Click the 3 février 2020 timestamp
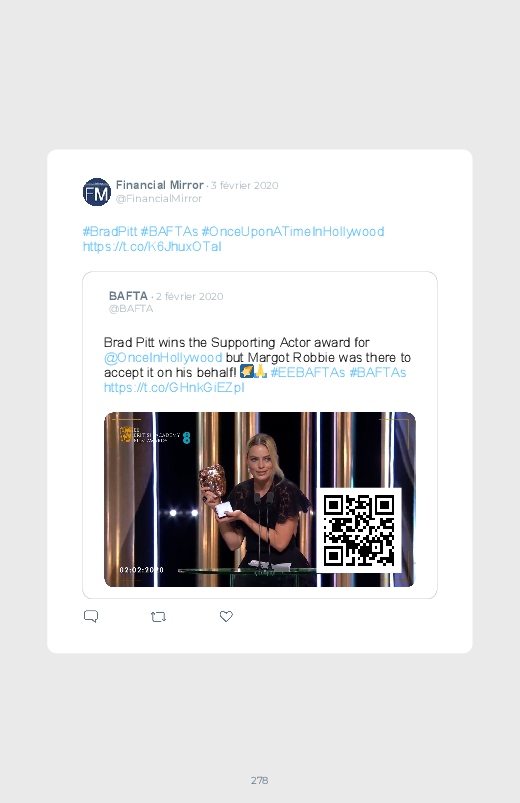The image size is (520, 803). click(x=244, y=185)
